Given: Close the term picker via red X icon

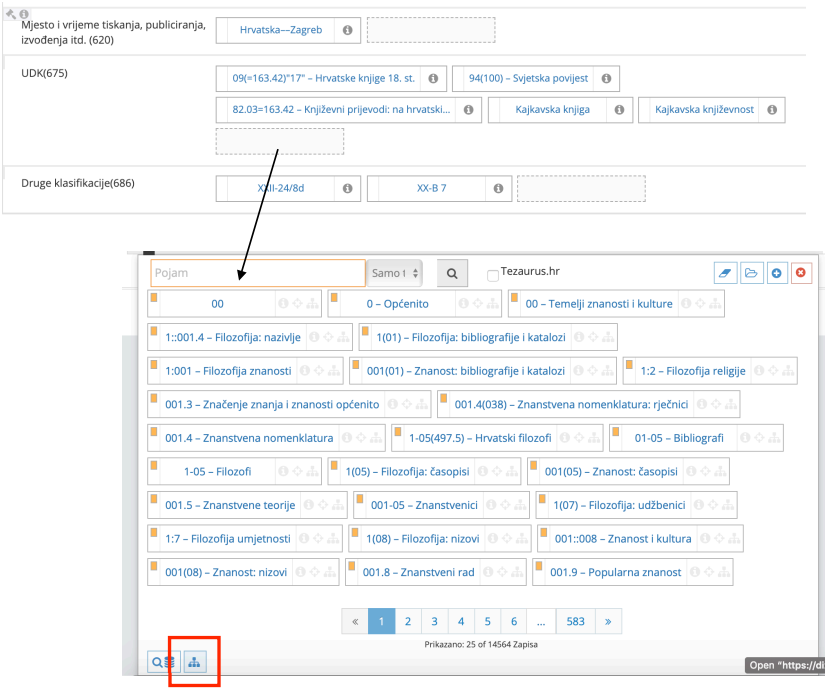Looking at the screenshot, I should tap(801, 272).
